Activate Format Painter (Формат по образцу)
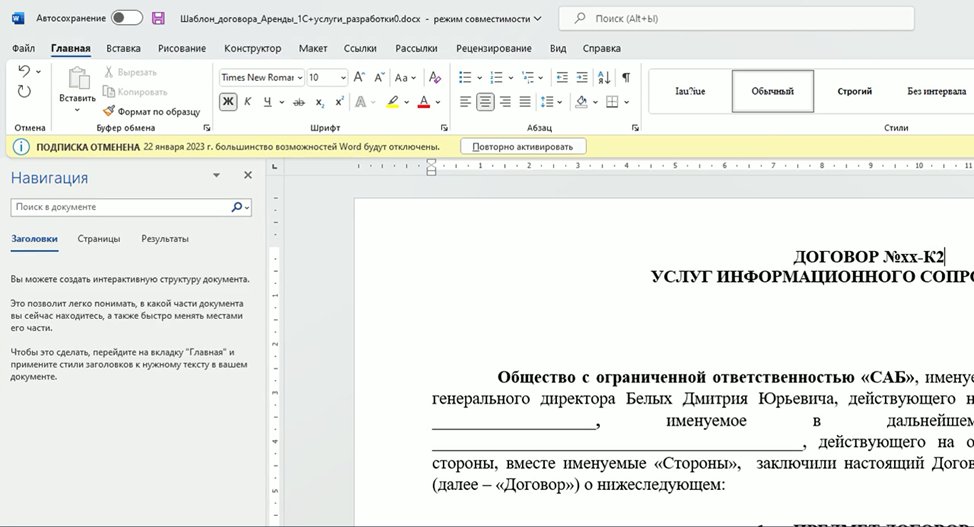 point(152,111)
